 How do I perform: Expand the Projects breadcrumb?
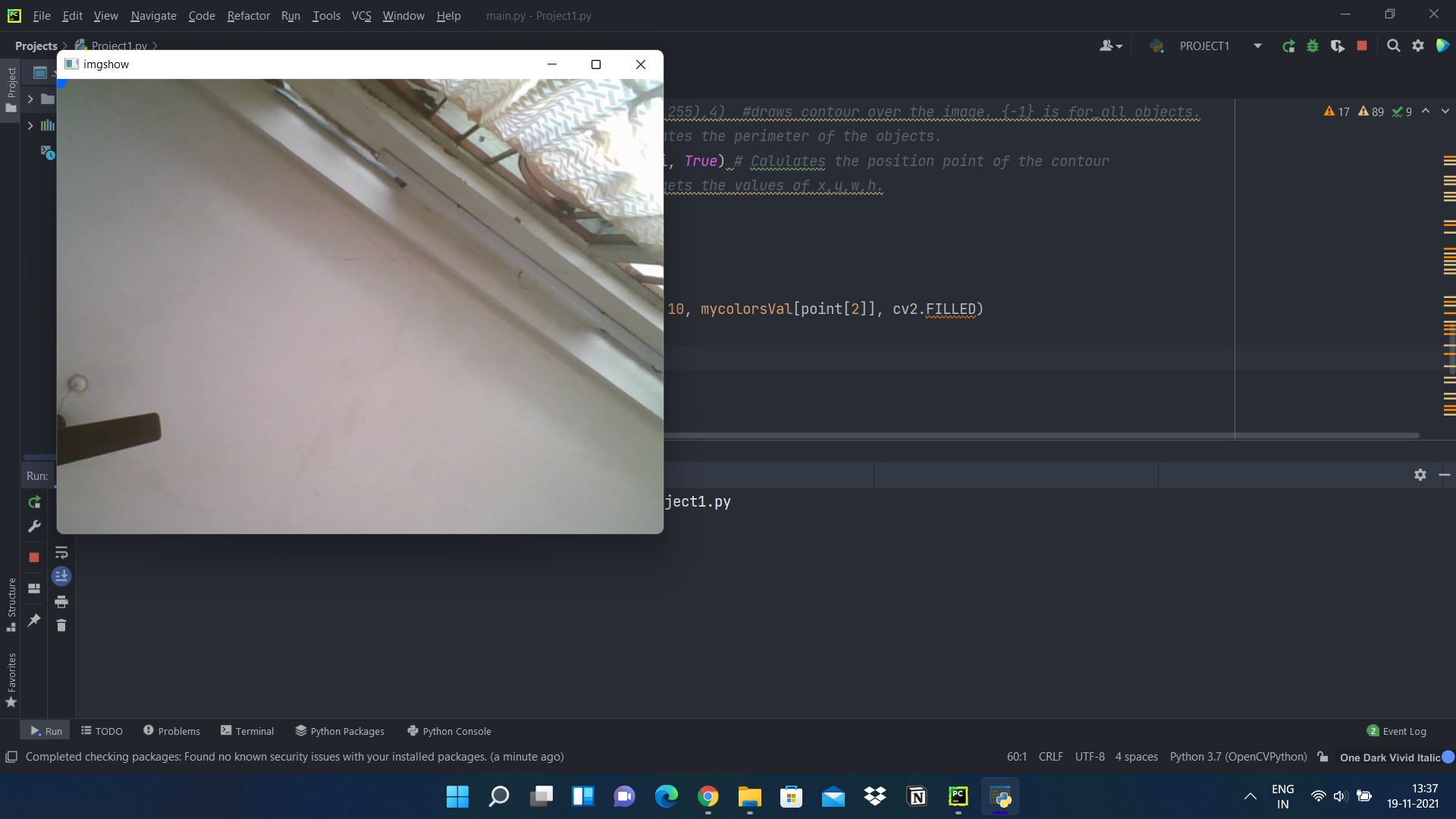click(36, 45)
